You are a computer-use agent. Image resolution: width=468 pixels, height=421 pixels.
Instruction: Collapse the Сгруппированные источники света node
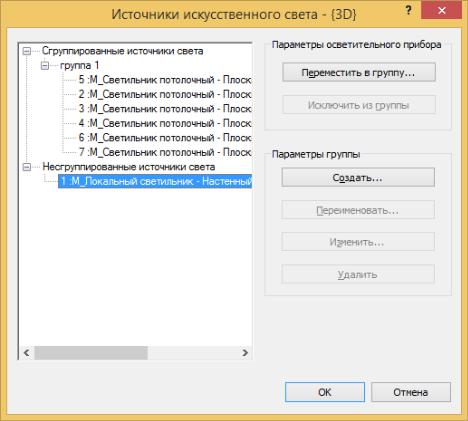pyautogui.click(x=27, y=51)
